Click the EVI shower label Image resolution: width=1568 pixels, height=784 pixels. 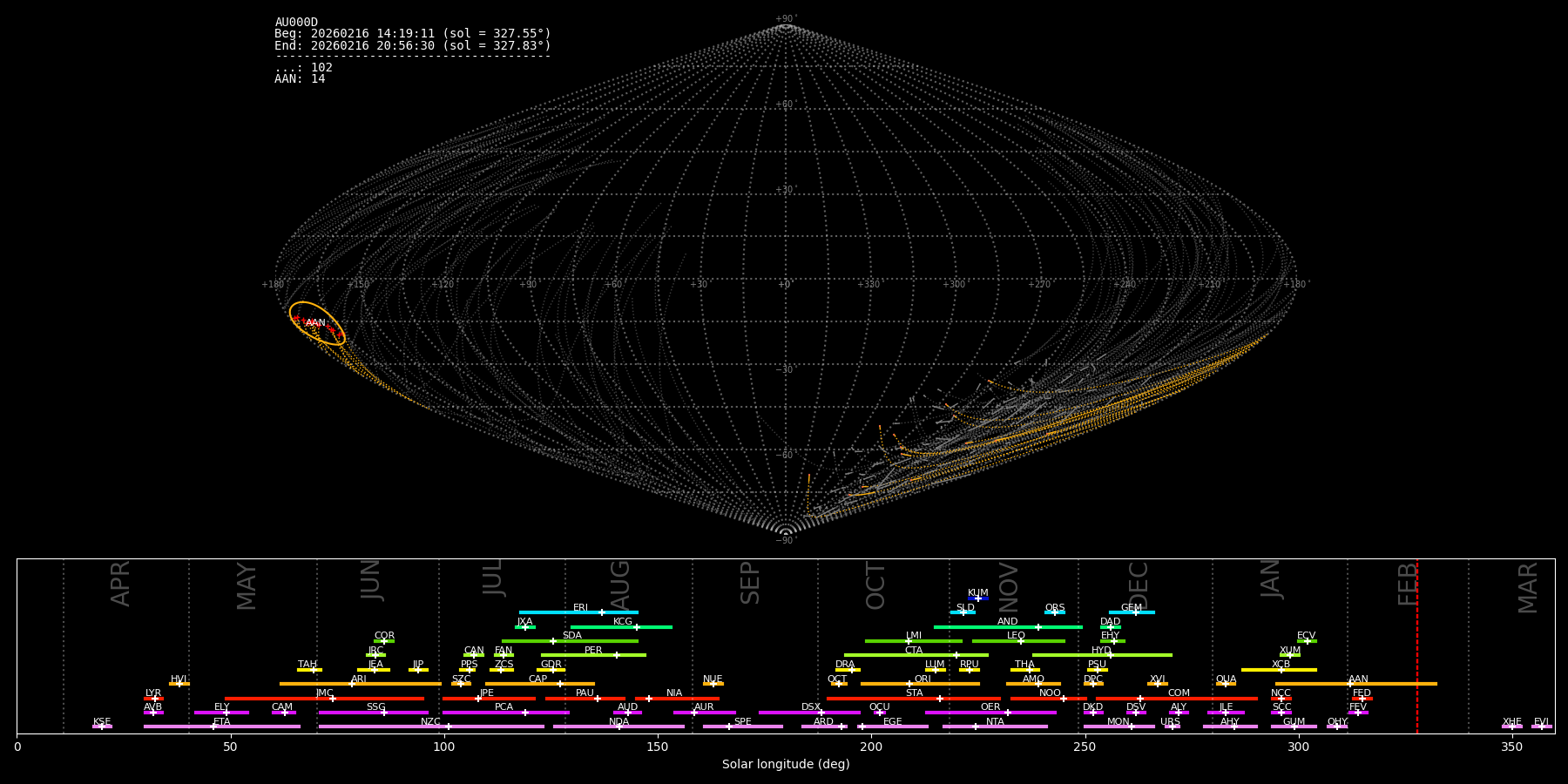(1542, 722)
